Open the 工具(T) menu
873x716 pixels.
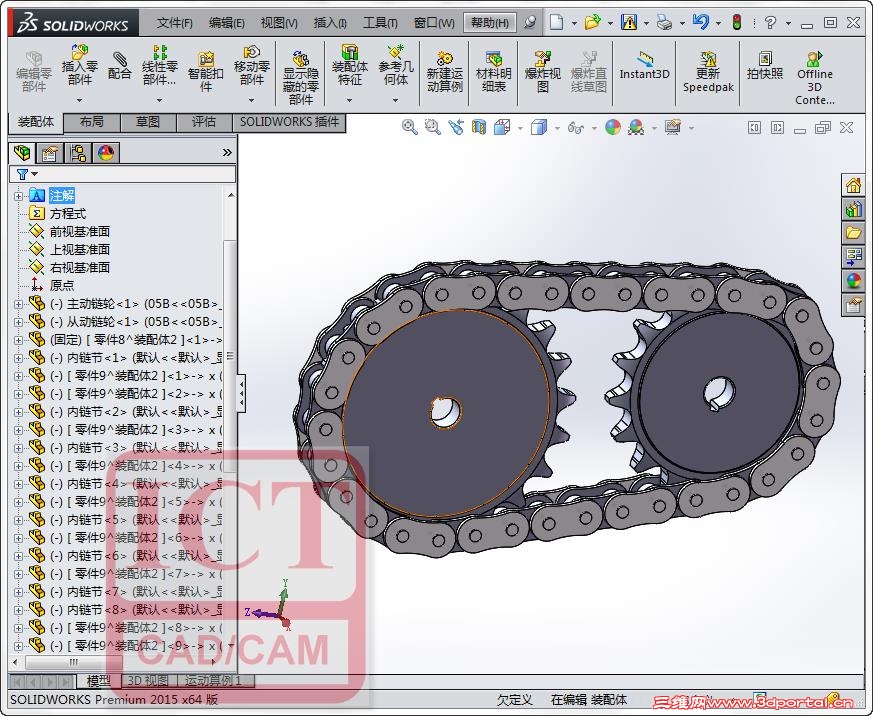point(380,23)
